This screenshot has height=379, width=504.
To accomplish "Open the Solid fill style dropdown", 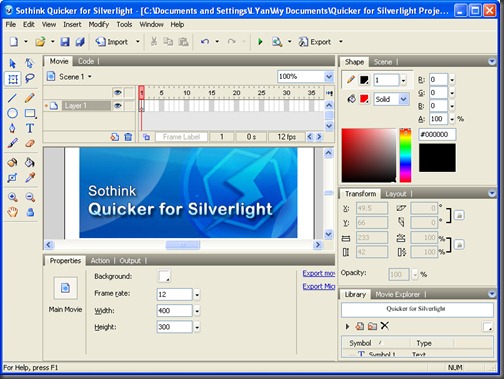I will pos(403,99).
